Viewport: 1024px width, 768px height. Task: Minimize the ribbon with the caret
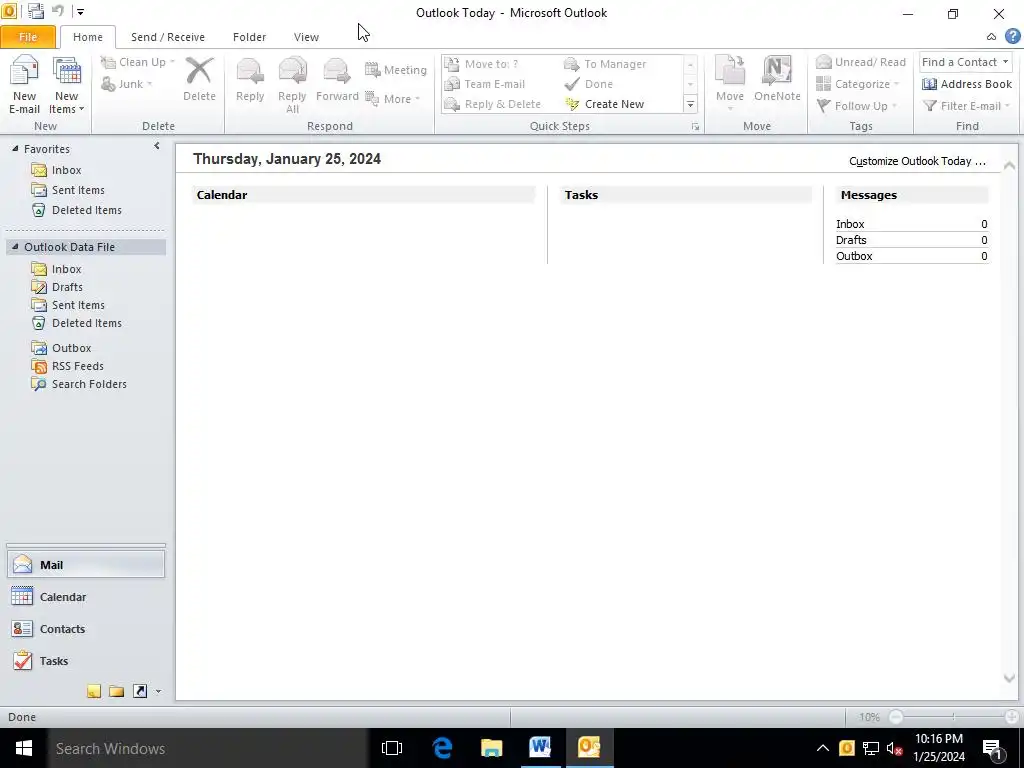pyautogui.click(x=991, y=37)
